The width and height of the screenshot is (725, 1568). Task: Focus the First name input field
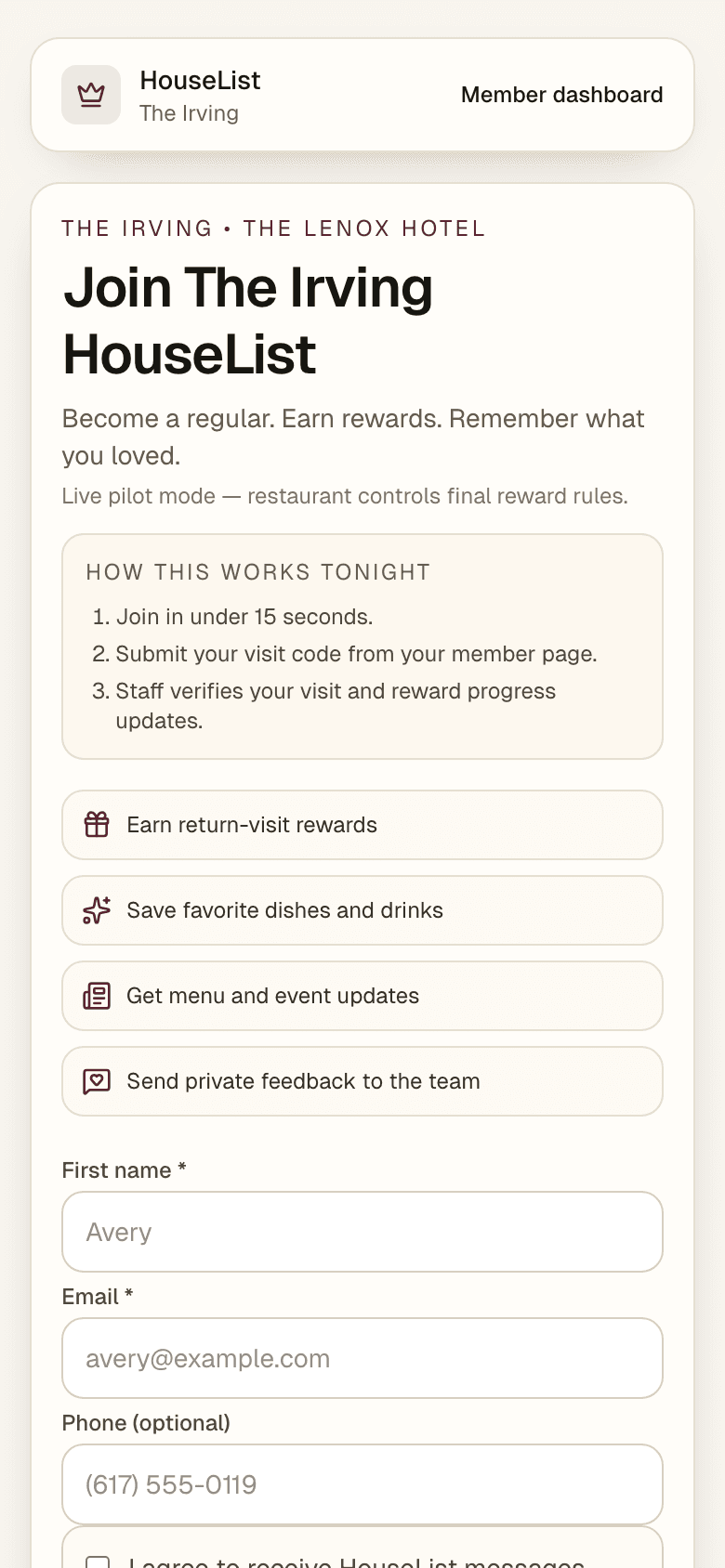pyautogui.click(x=362, y=1232)
